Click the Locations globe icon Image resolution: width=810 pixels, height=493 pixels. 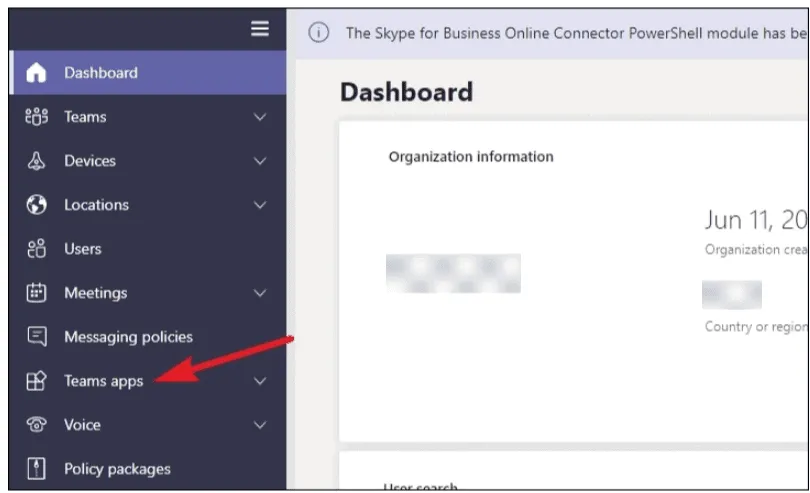tap(36, 205)
